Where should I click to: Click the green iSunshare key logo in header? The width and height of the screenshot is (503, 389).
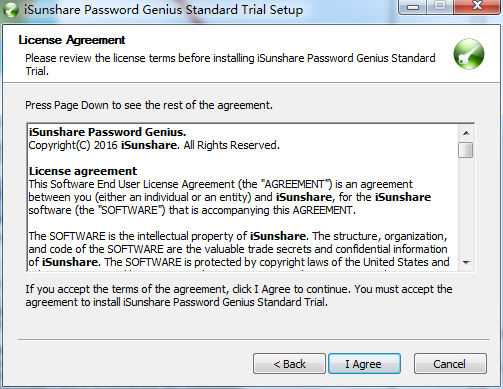click(x=469, y=54)
